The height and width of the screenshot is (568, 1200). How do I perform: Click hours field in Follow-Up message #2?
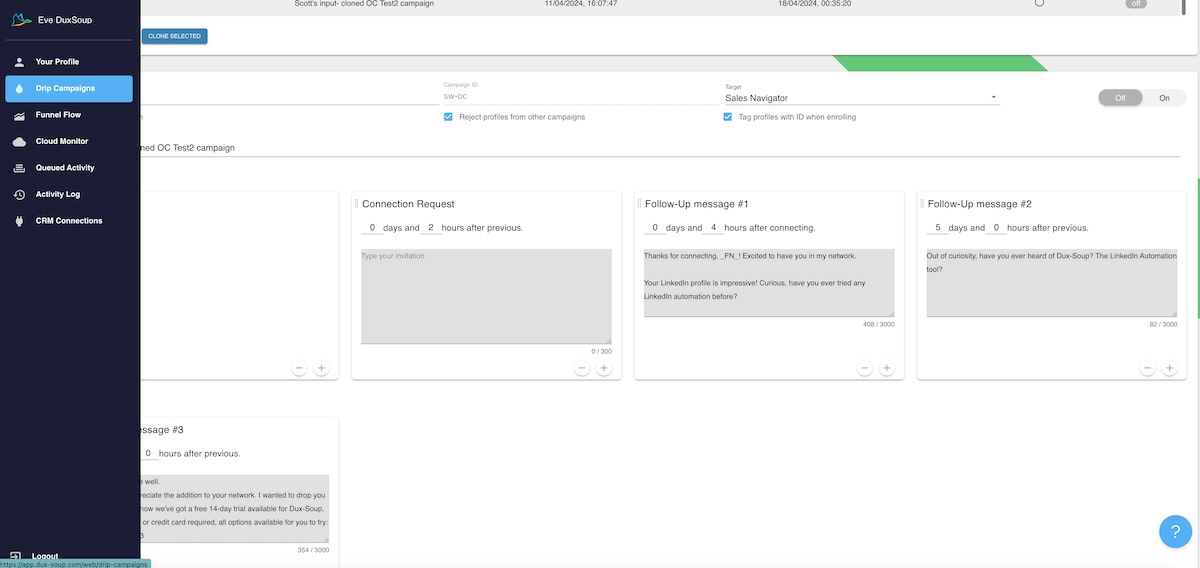tap(996, 228)
